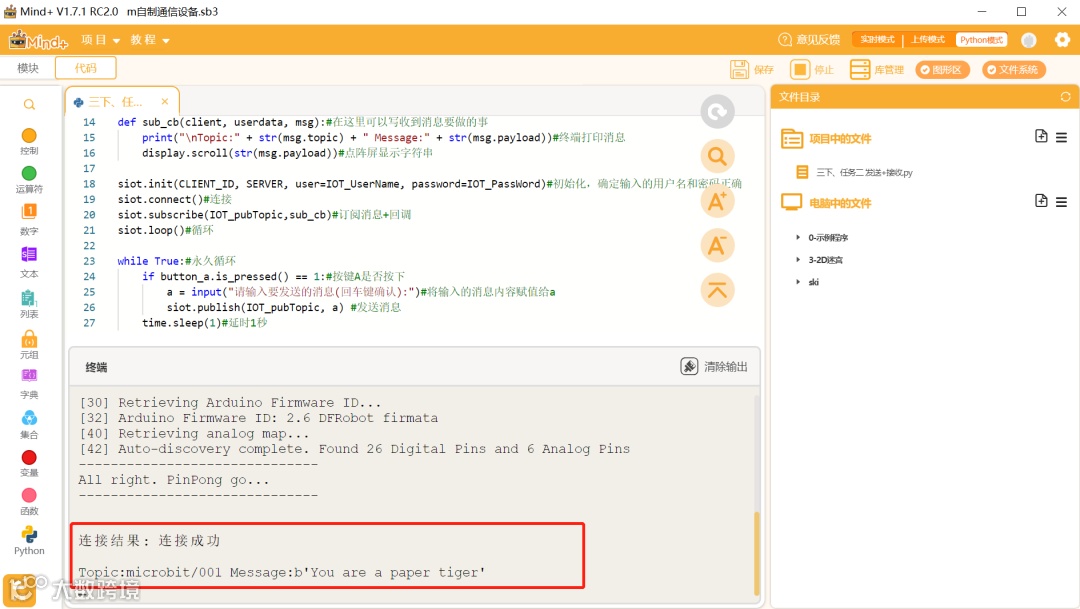Open settings gear in the top bar
Image resolution: width=1080 pixels, height=609 pixels.
click(x=1062, y=40)
